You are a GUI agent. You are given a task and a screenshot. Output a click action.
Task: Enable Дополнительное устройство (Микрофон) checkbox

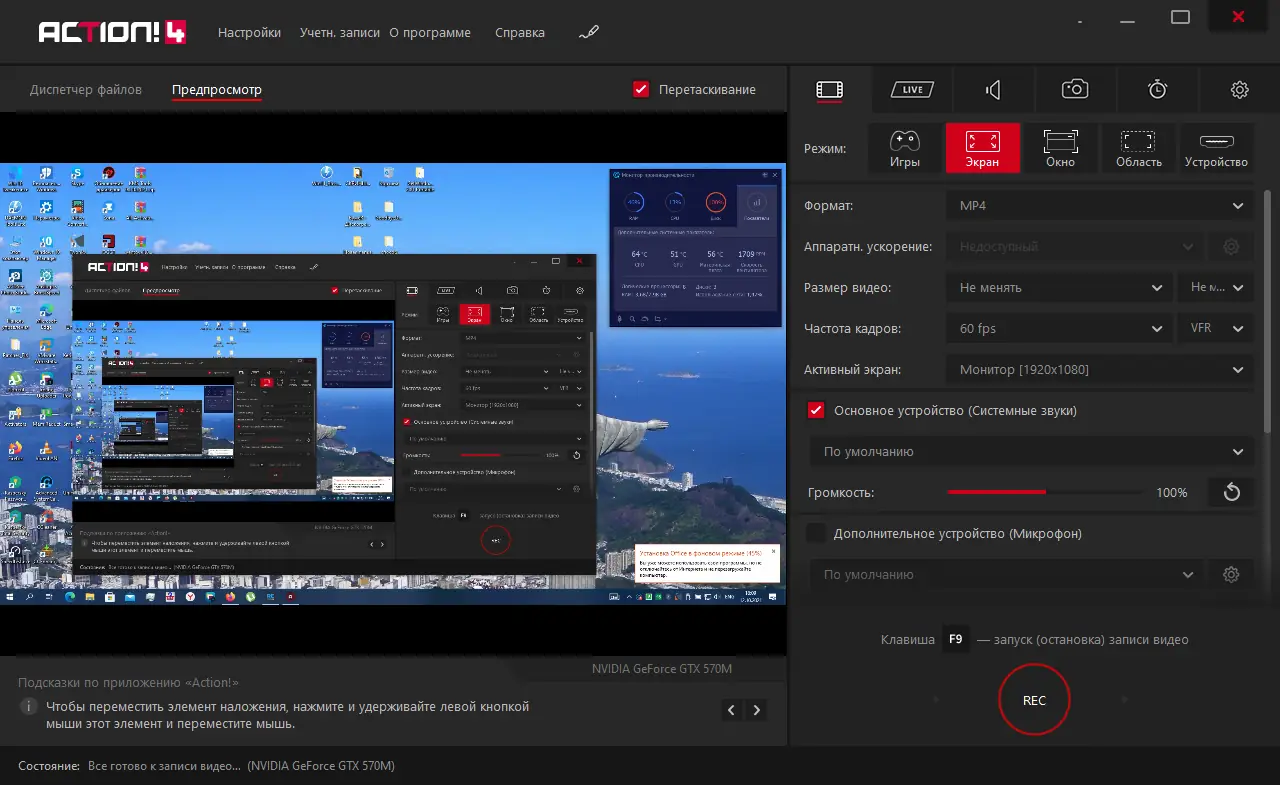pyautogui.click(x=816, y=534)
